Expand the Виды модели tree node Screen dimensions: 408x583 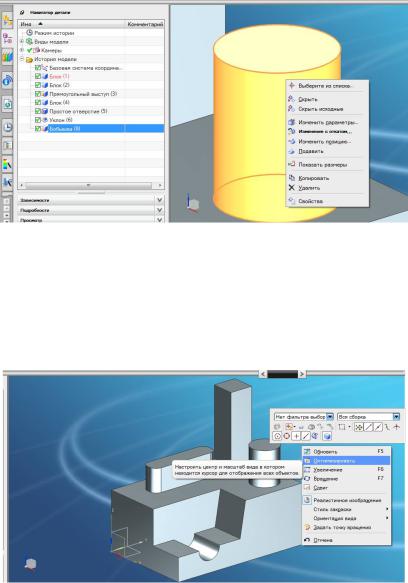[22, 41]
